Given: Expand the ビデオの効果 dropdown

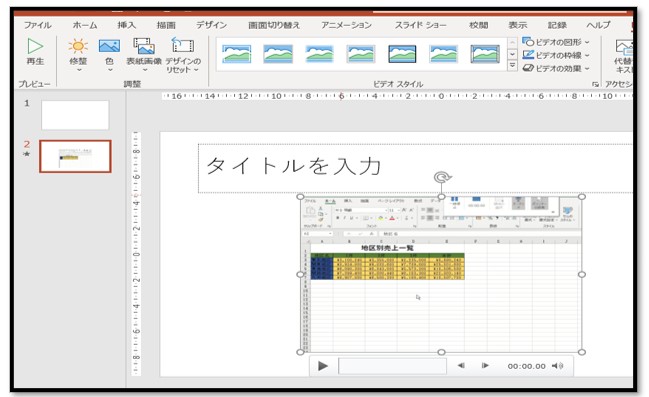Looking at the screenshot, I should [587, 69].
